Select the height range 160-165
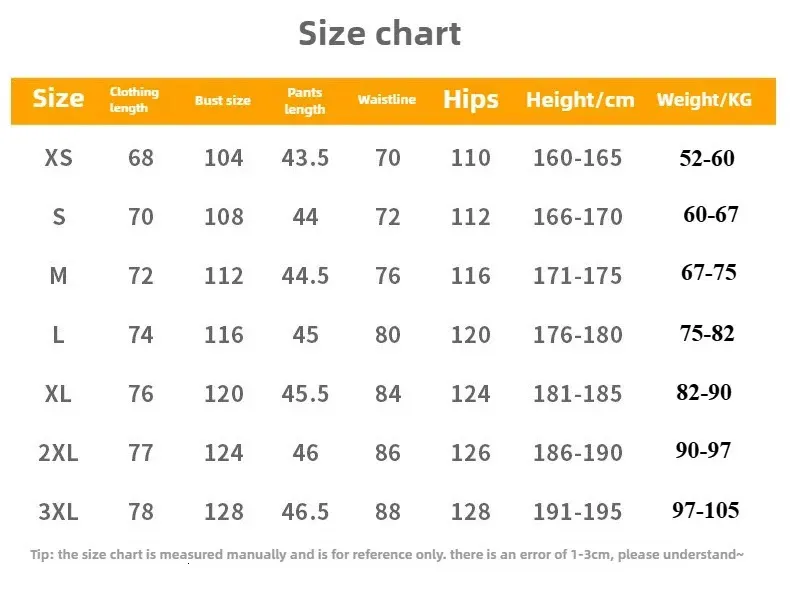Screen dimensions: 790x591 578,157
